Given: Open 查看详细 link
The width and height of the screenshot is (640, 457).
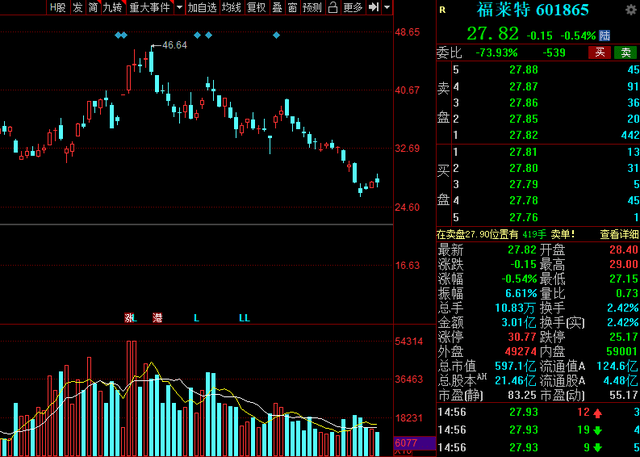Looking at the screenshot, I should 619,234.
